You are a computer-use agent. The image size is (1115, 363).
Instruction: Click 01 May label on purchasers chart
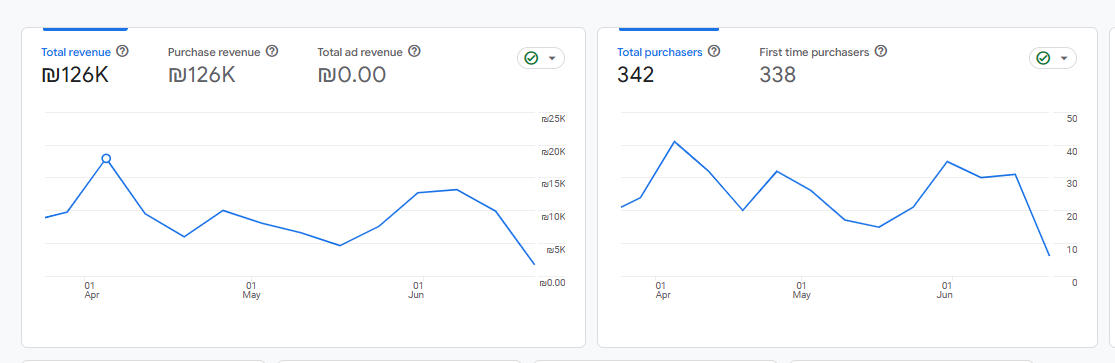[801, 290]
